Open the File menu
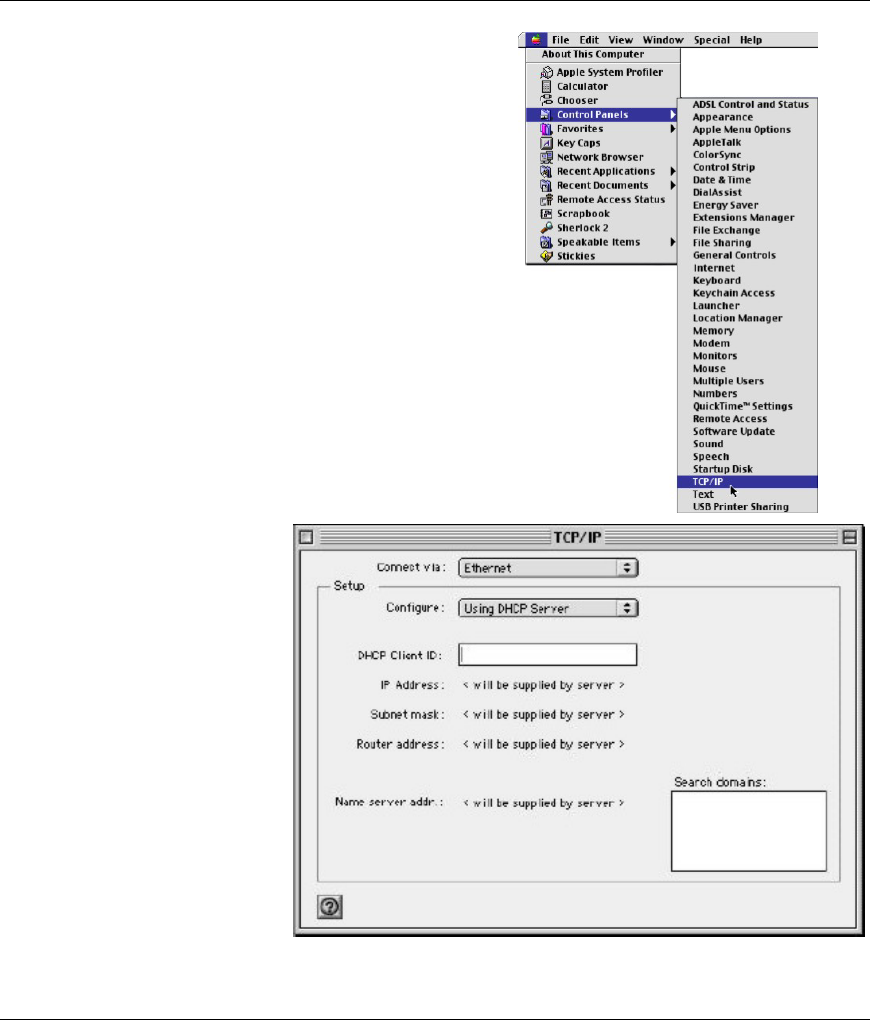This screenshot has width=870, height=1020. pyautogui.click(x=560, y=40)
